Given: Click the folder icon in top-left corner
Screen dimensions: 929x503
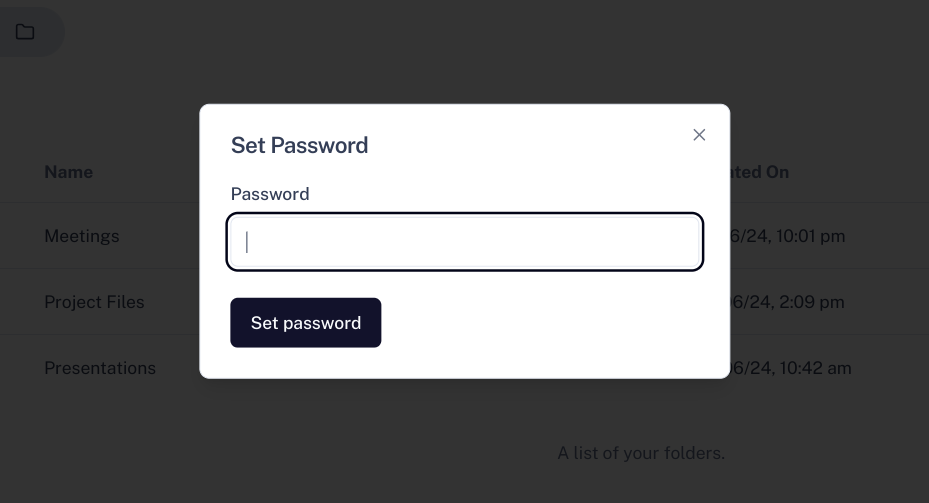Looking at the screenshot, I should [25, 32].
